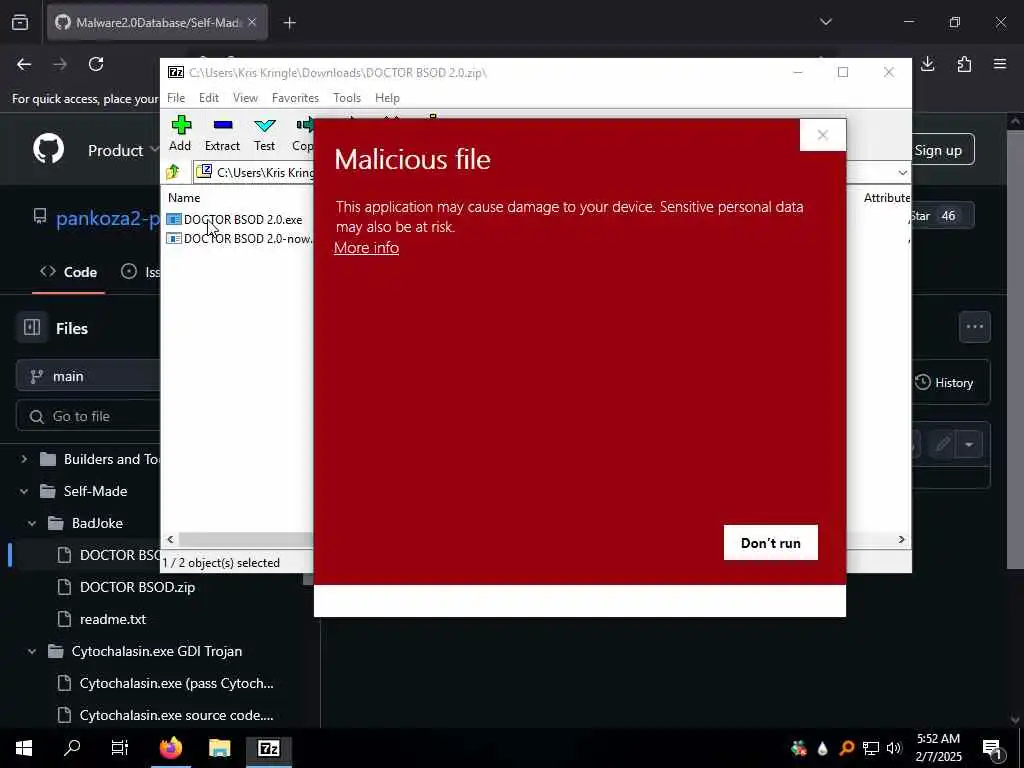Open the 7-Zip Favorites menu
Viewport: 1024px width, 768px height.
295,97
